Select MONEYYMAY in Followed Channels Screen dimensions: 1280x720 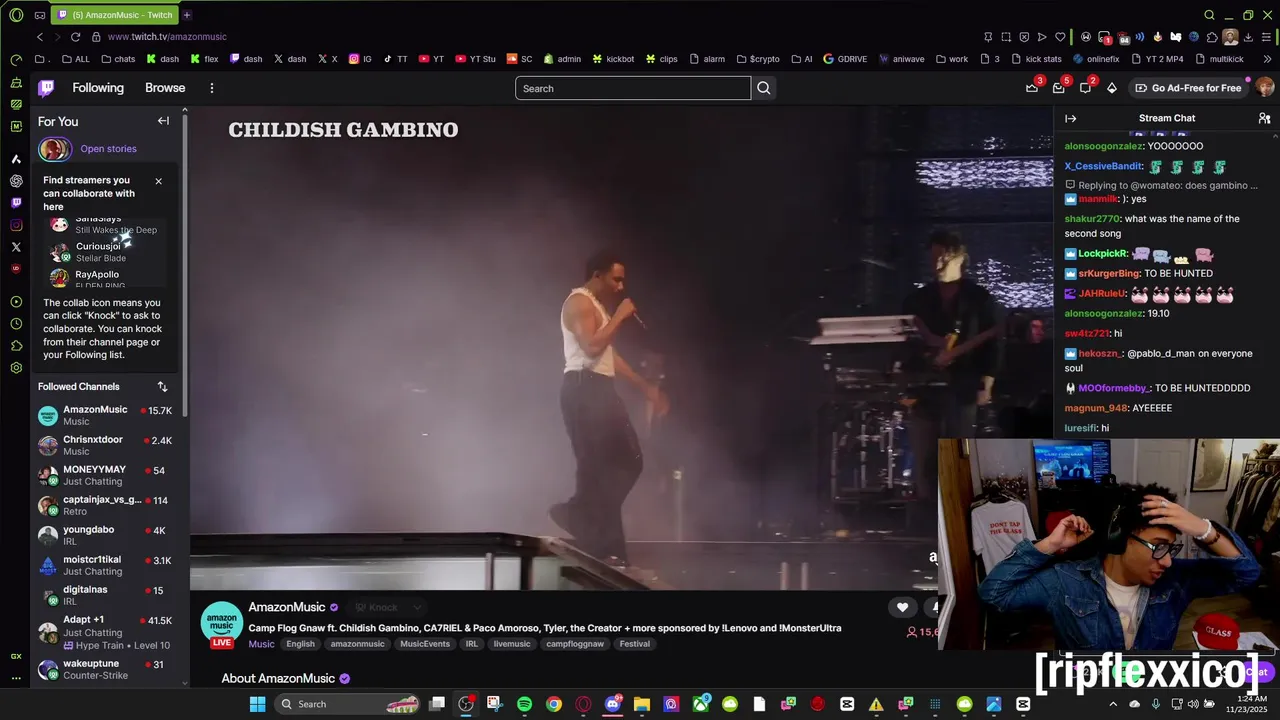[x=108, y=475]
